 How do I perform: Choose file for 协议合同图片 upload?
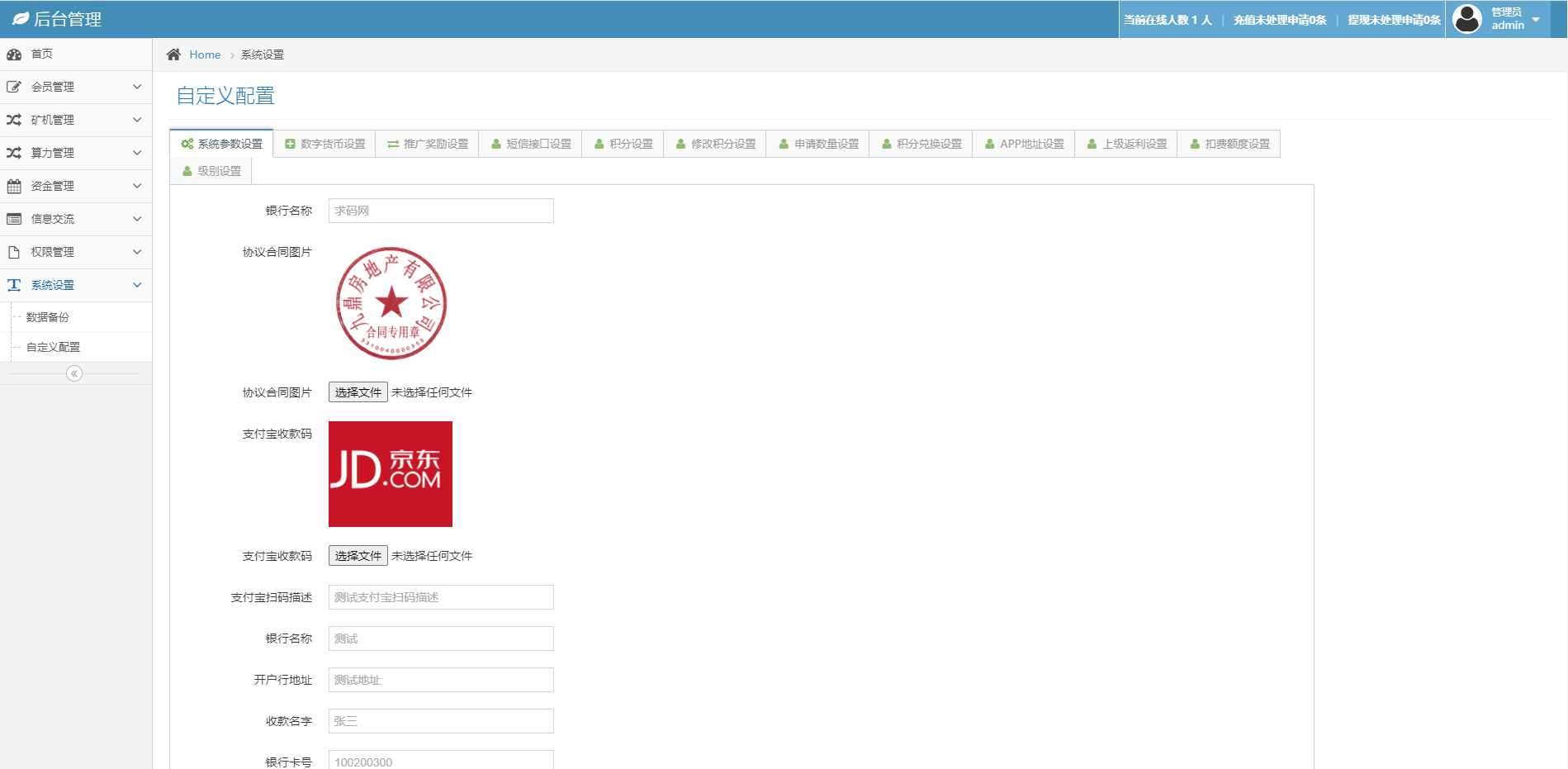tap(358, 392)
